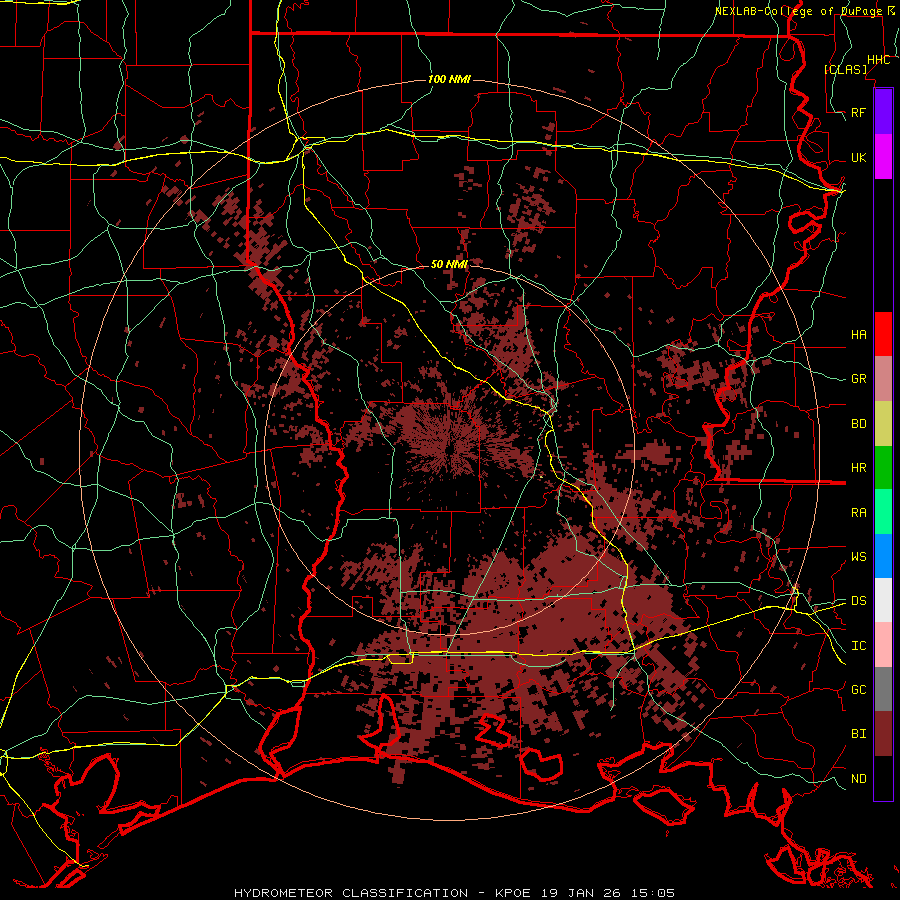Click the RA light green legend block
The width and height of the screenshot is (900, 900).
point(883,512)
